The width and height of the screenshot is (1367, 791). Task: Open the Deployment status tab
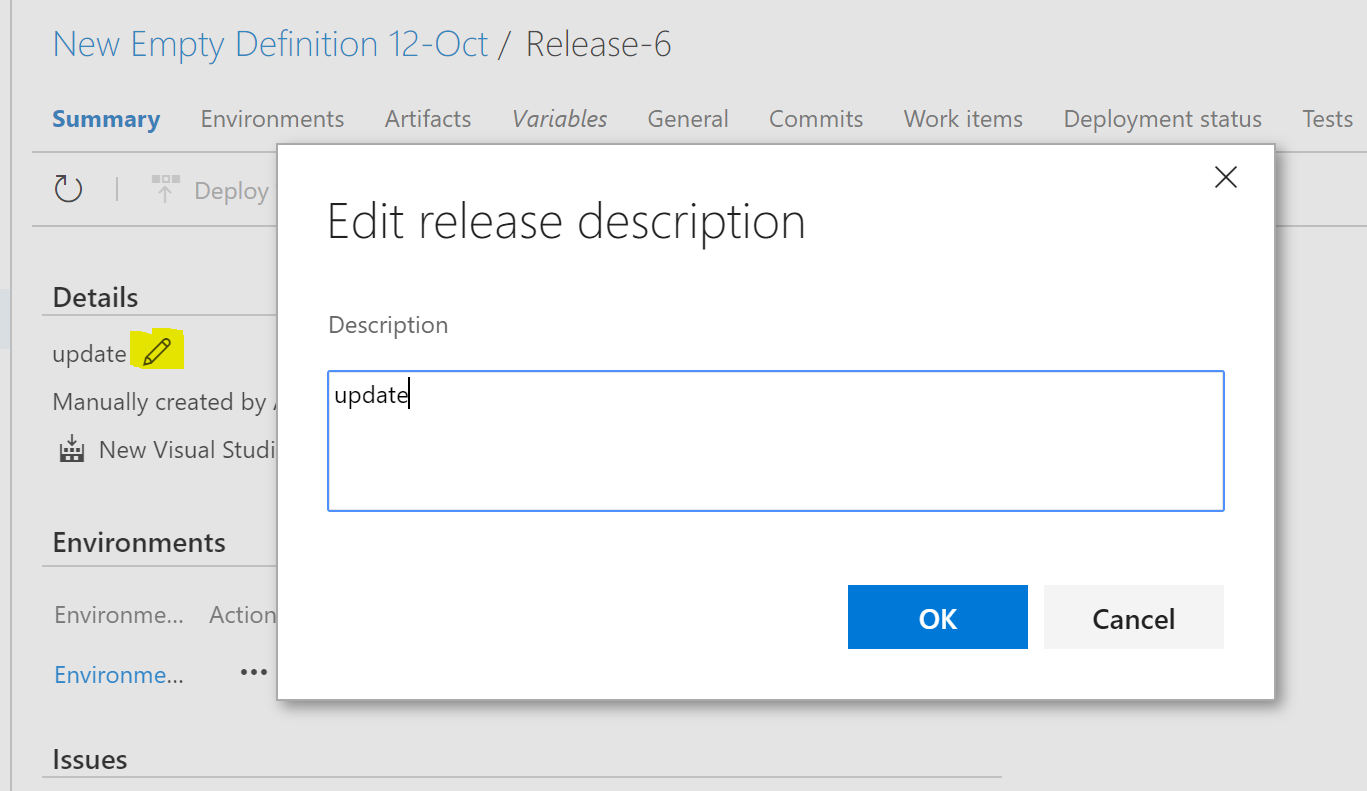point(1162,118)
